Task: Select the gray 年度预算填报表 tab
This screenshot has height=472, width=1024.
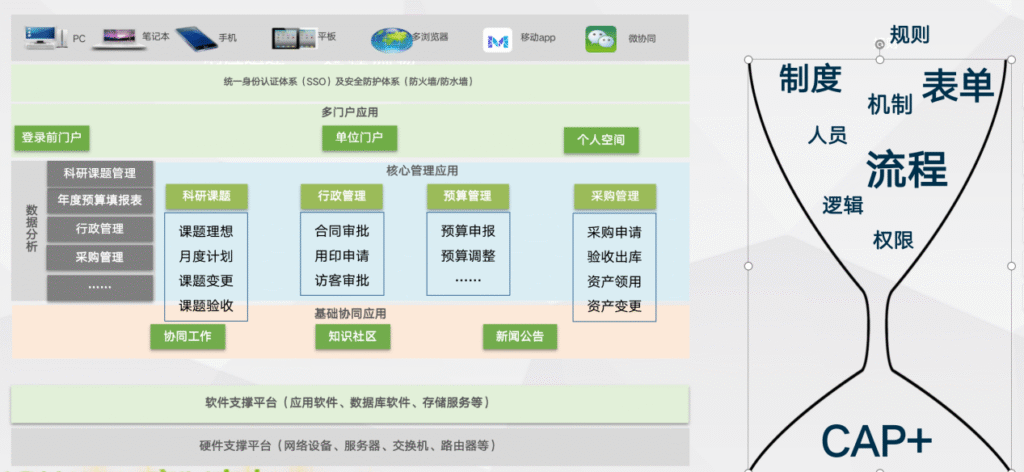Action: tap(100, 200)
